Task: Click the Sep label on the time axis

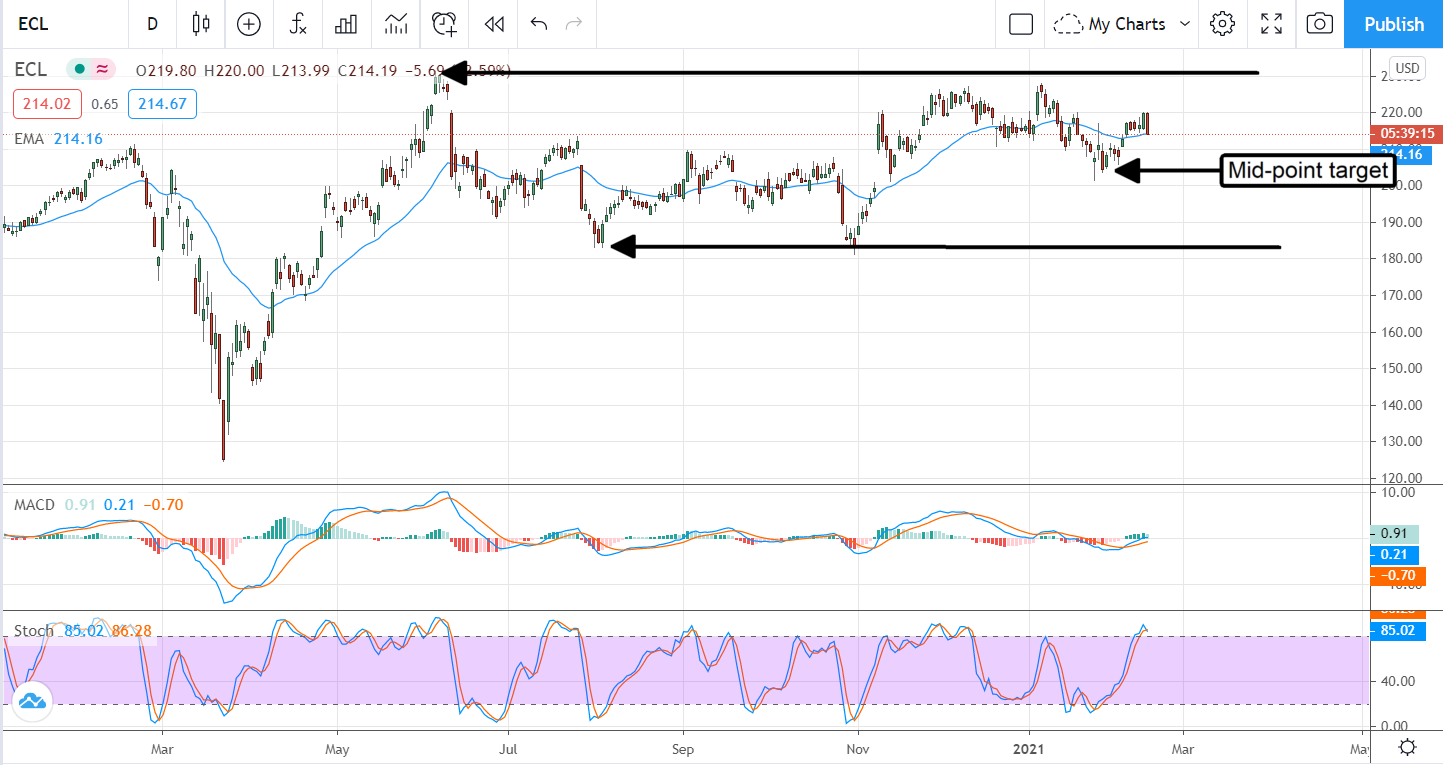Action: pyautogui.click(x=683, y=747)
